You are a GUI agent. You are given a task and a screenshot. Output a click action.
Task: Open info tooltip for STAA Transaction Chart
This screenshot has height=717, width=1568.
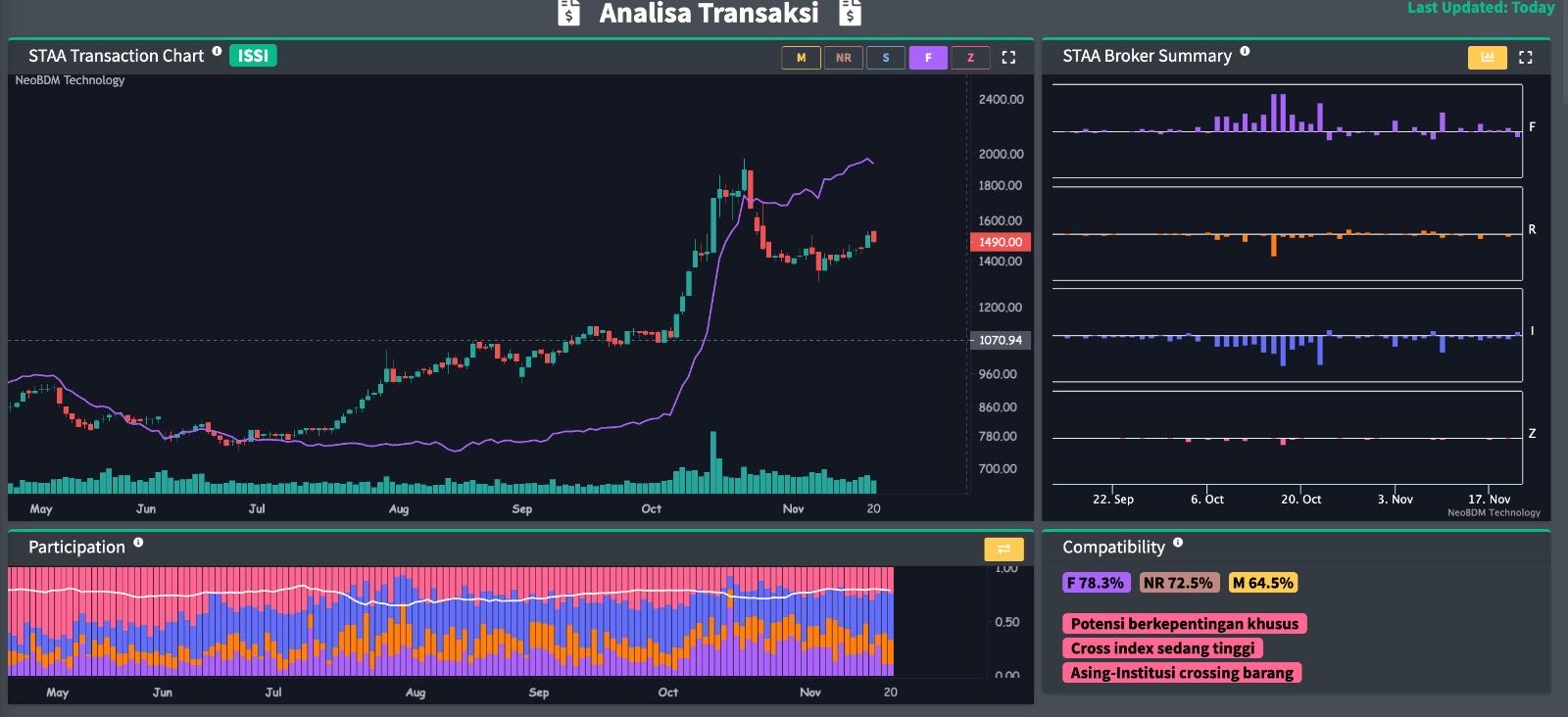pyautogui.click(x=218, y=51)
